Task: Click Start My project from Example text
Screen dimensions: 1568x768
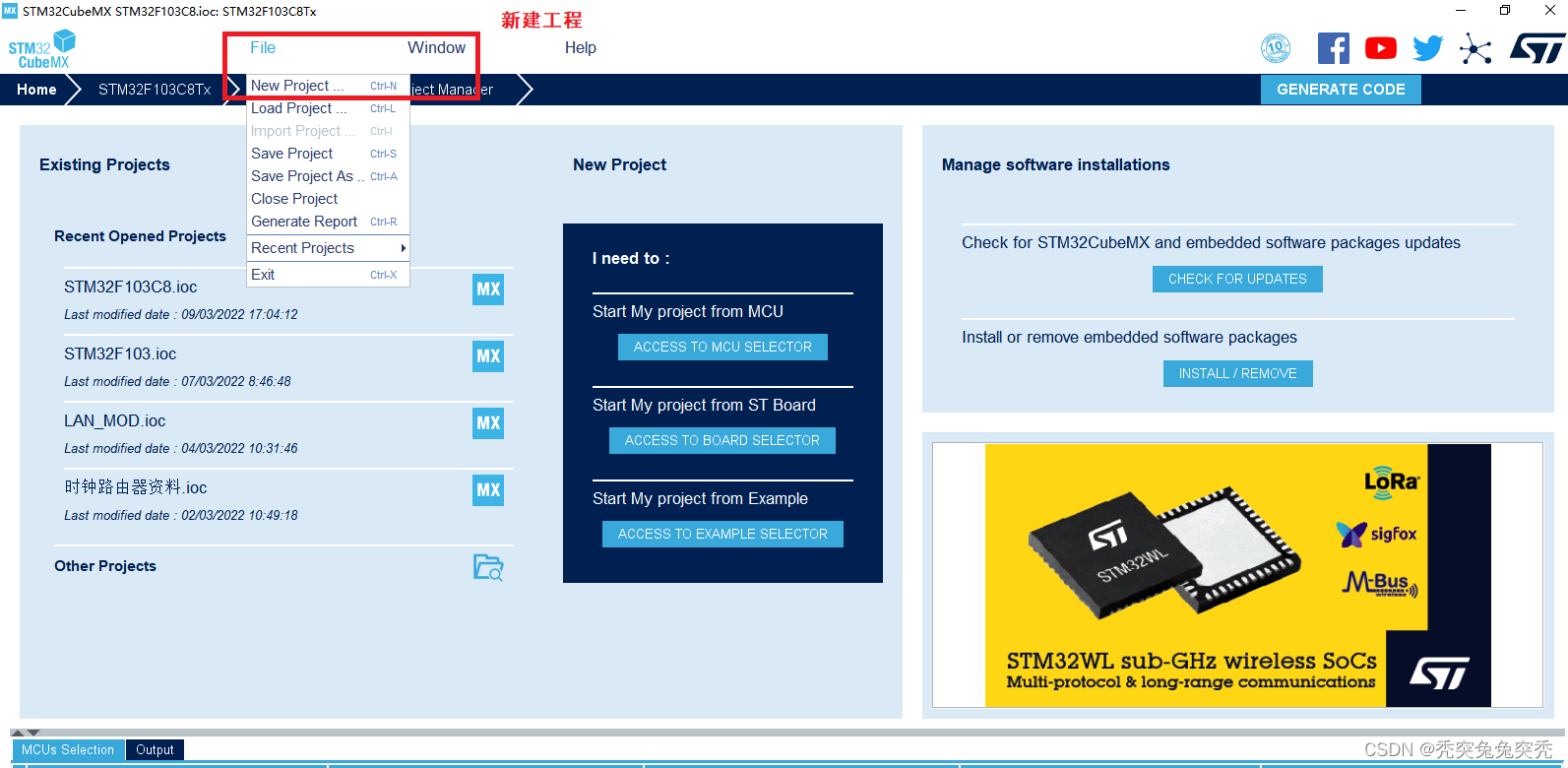Action: tap(700, 498)
